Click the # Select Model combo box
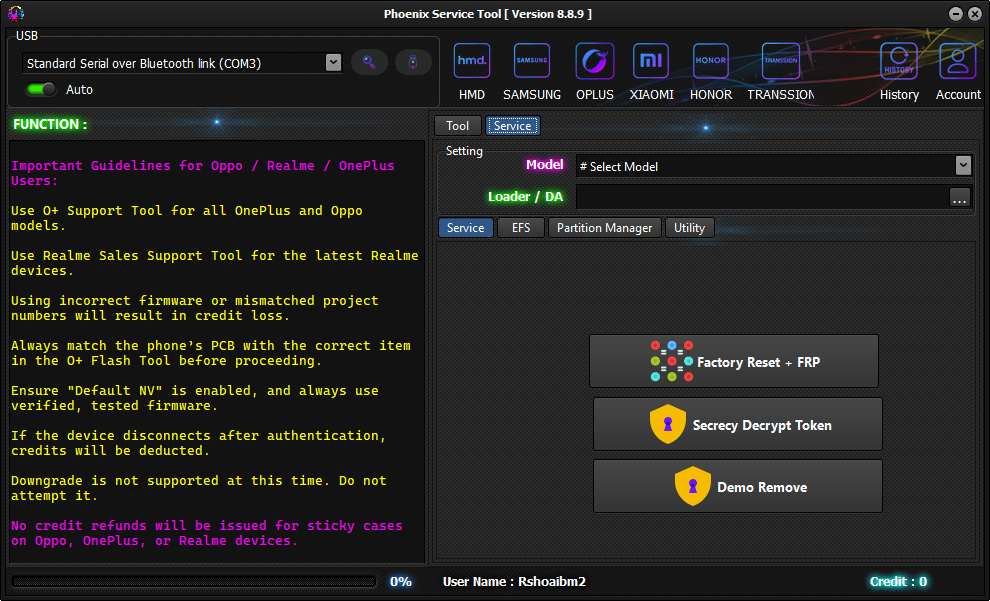Viewport: 990px width, 601px height. click(x=774, y=166)
